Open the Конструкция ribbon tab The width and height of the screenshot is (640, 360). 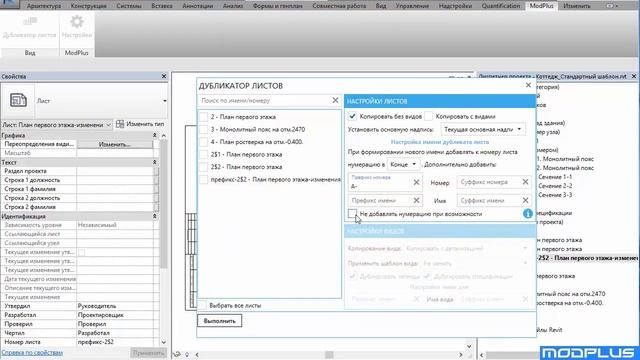pyautogui.click(x=88, y=6)
